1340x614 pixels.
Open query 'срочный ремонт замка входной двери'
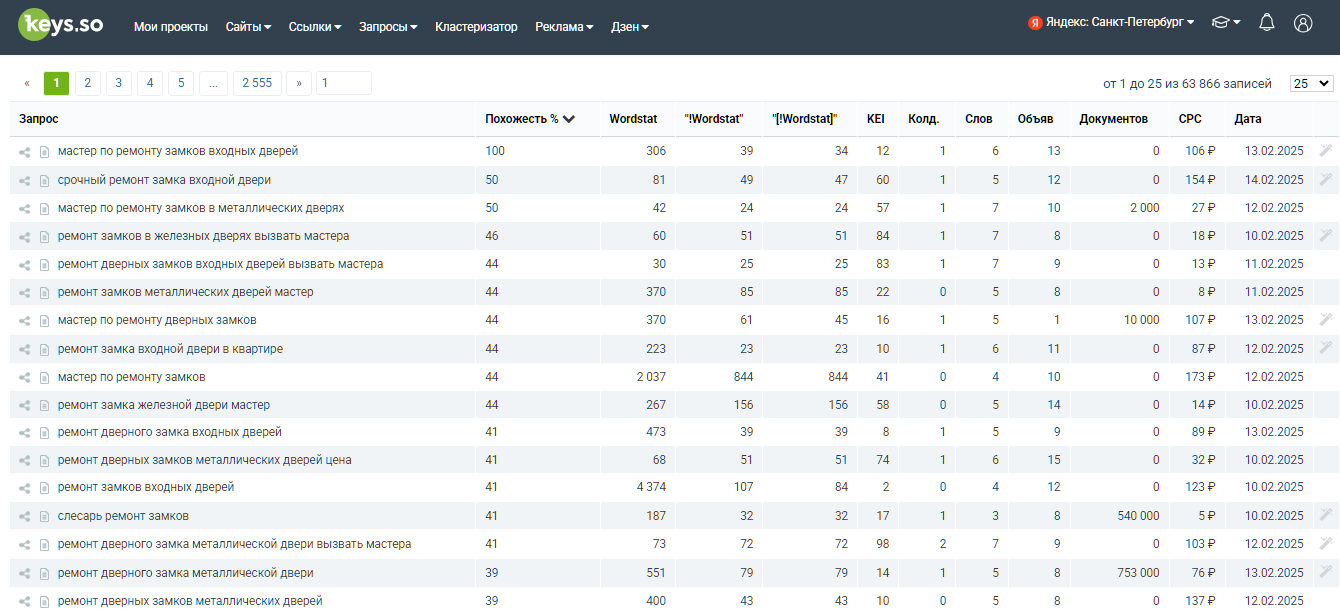pos(164,180)
